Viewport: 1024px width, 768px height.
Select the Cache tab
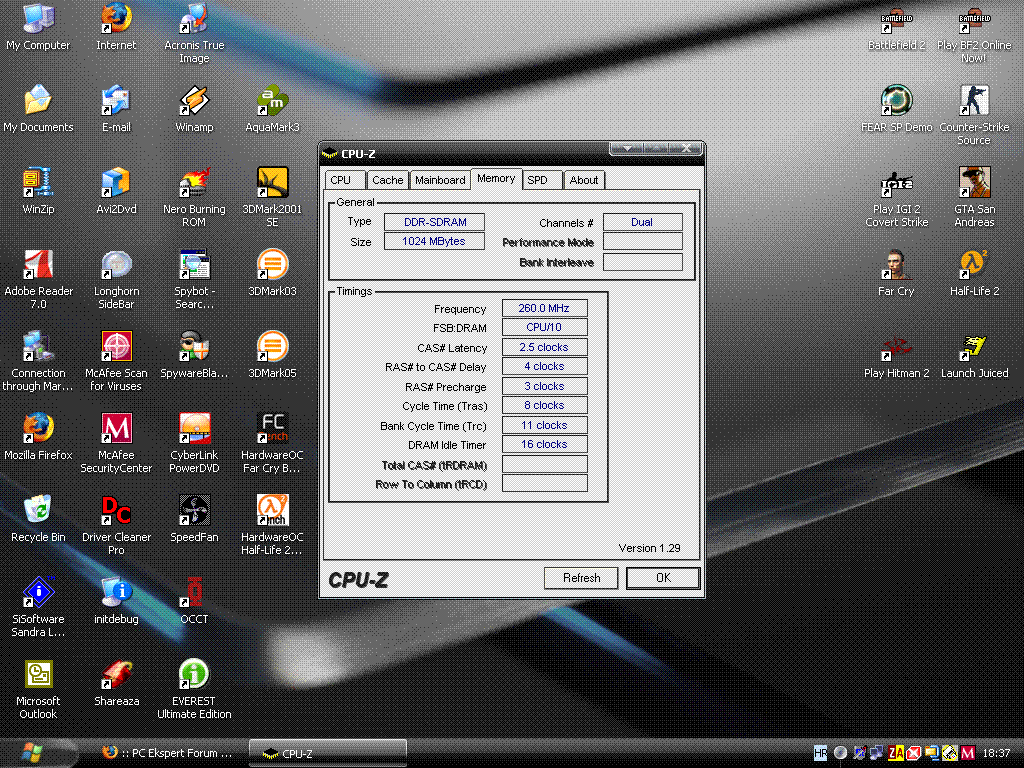[x=387, y=180]
